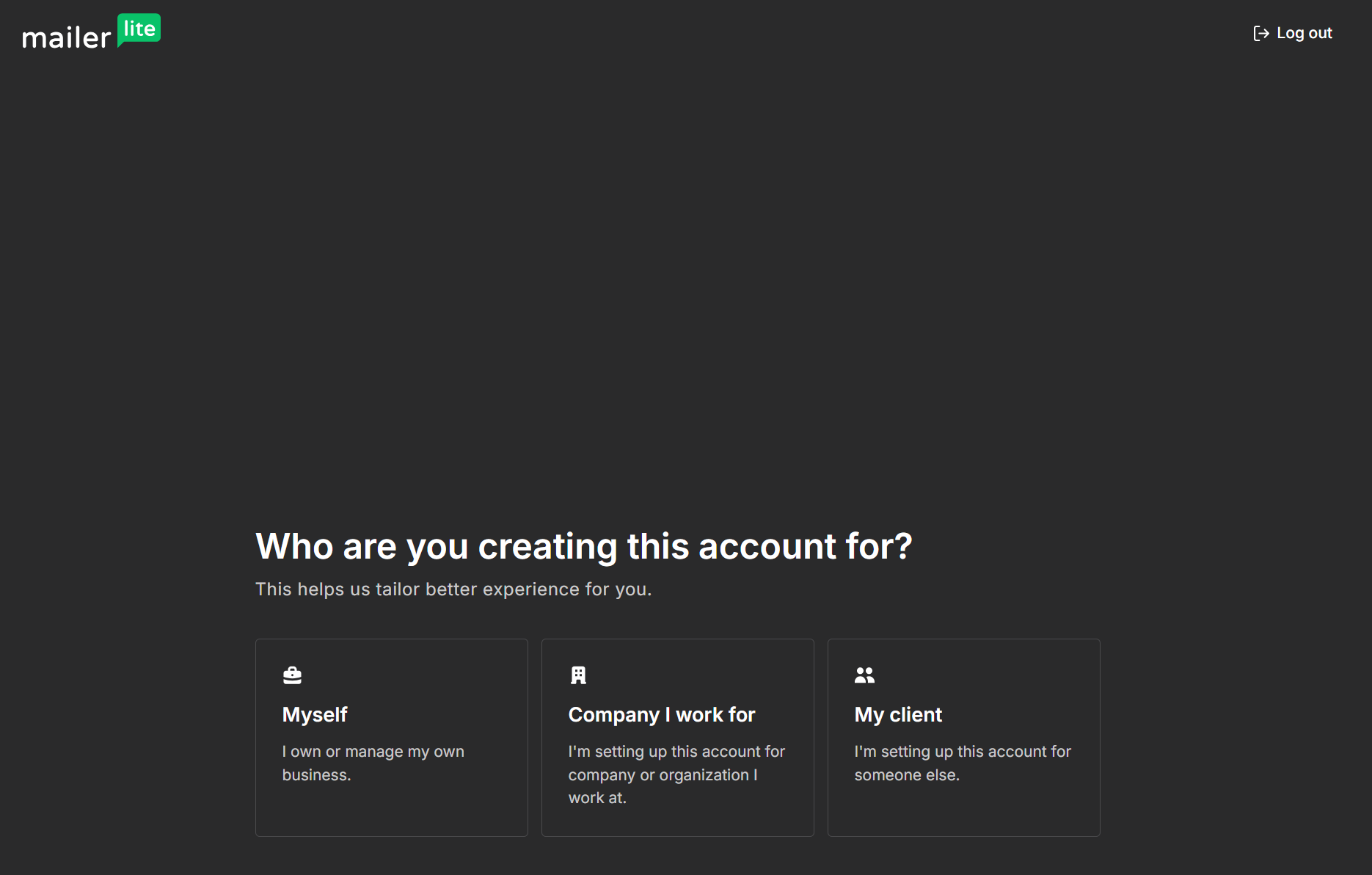Open the My client account type card
Viewport: 1372px width, 875px height.
click(963, 737)
